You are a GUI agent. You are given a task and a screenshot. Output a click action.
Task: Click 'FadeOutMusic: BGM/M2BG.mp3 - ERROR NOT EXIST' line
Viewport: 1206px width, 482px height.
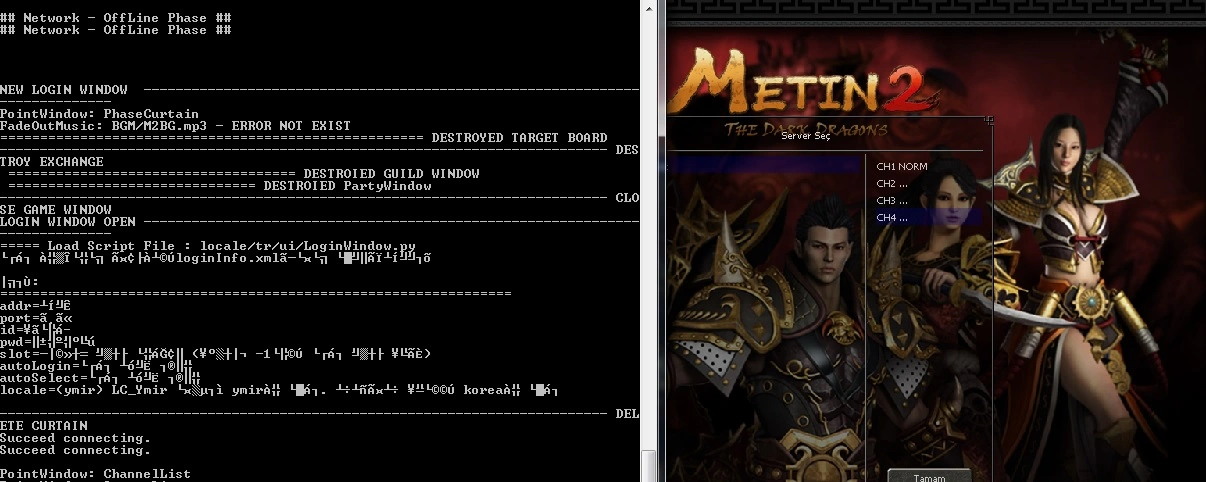[x=175, y=126]
